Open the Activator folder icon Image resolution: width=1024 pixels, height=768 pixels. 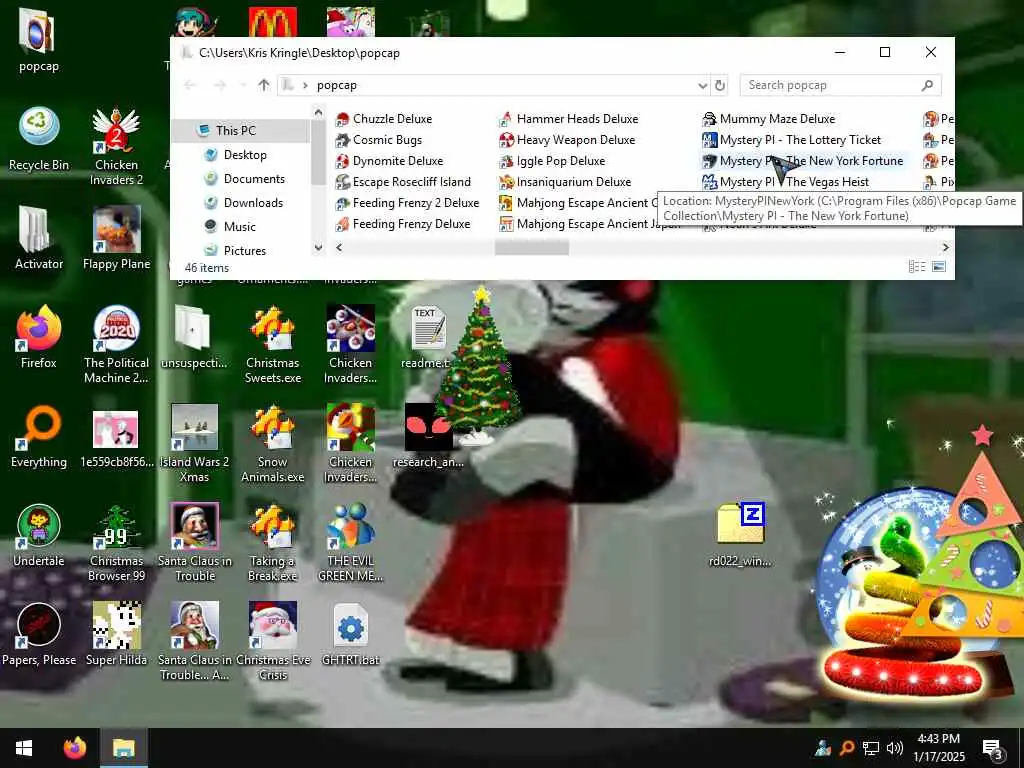click(x=39, y=238)
